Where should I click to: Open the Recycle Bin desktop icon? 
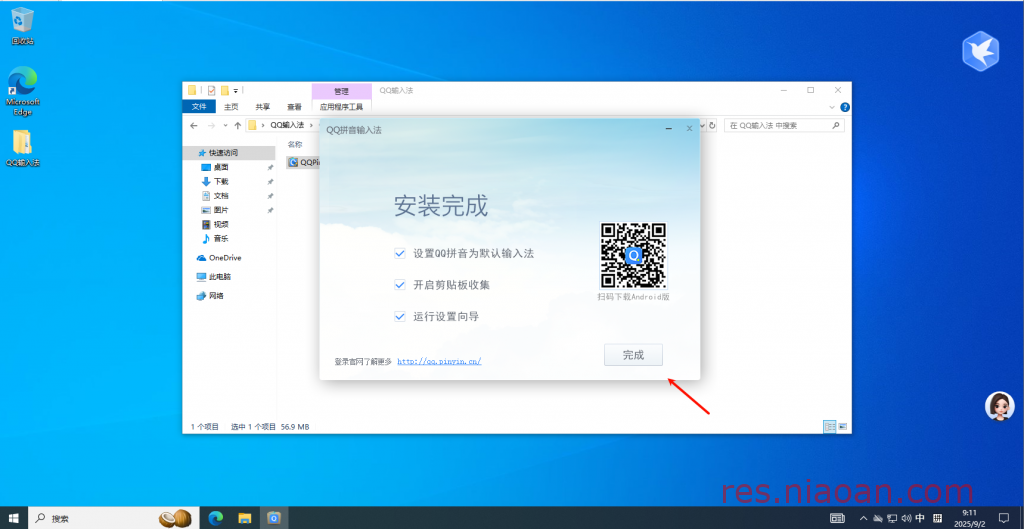click(x=22, y=26)
